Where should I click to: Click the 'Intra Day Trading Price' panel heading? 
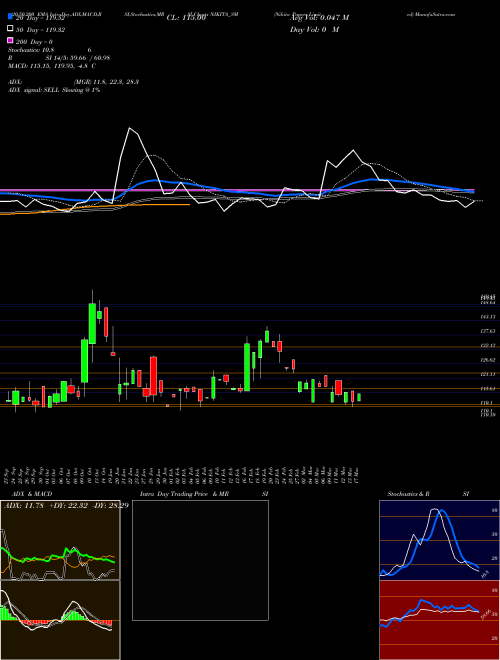click(174, 494)
